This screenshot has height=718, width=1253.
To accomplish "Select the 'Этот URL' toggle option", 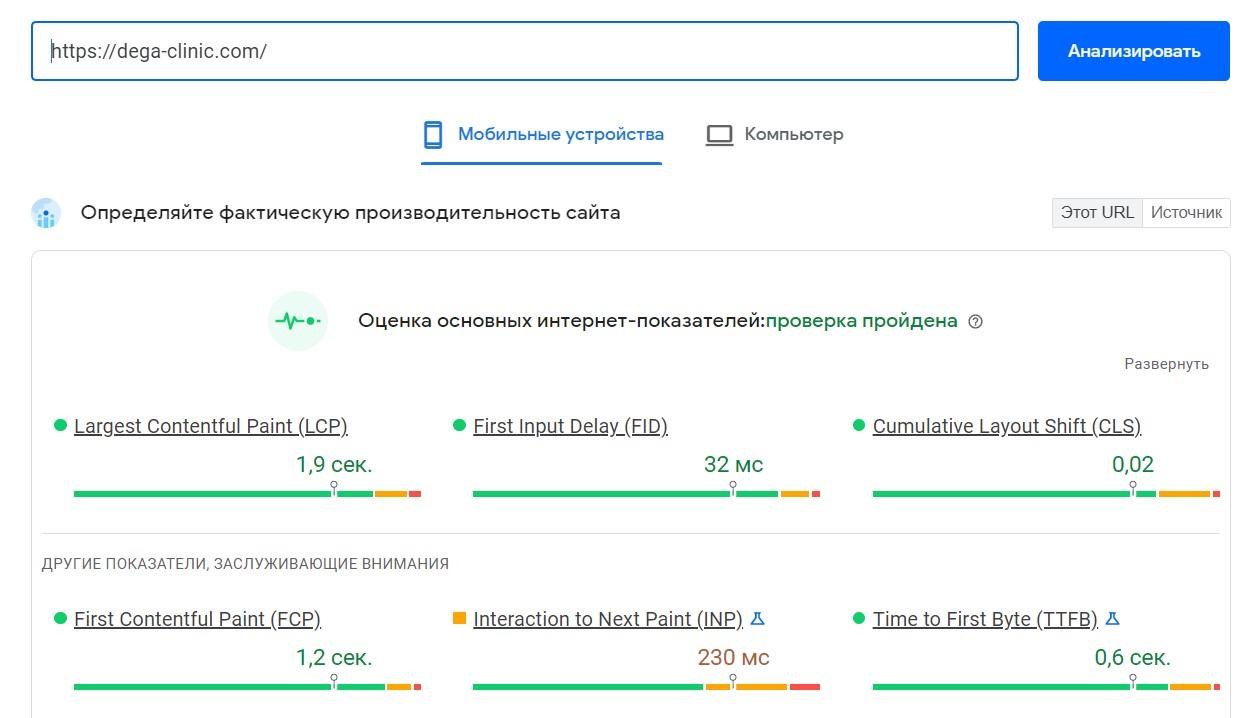I will 1097,213.
